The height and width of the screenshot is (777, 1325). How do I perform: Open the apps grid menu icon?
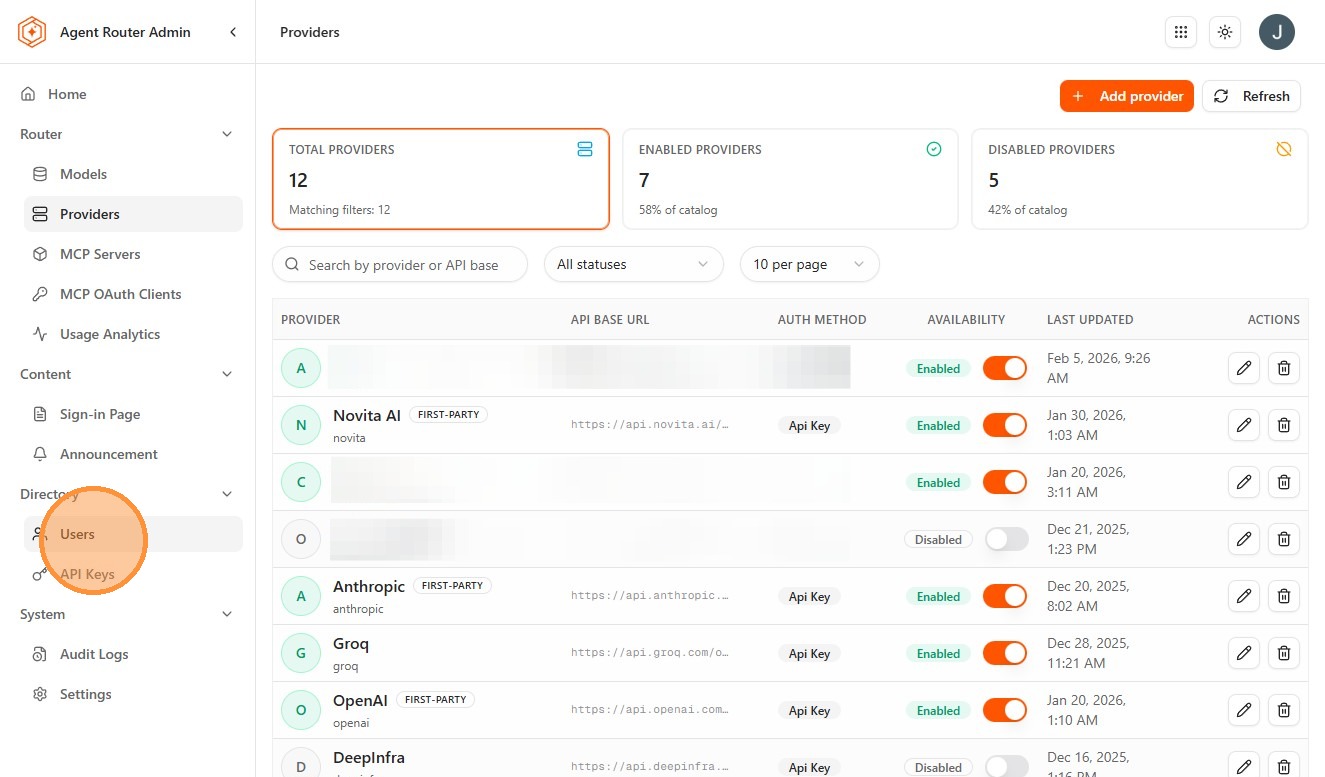click(x=1181, y=32)
